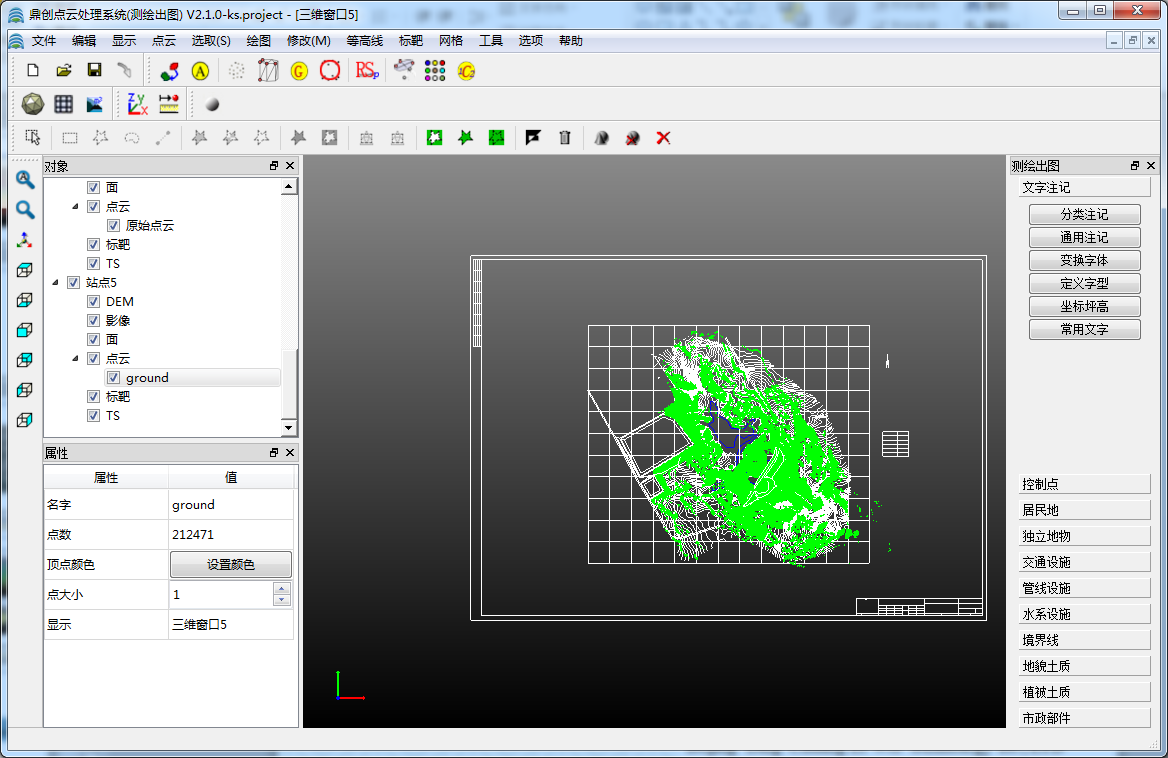Screen dimensions: 1168x758
Task: Expand the 居民地 section in right panel
Action: coord(1084,510)
